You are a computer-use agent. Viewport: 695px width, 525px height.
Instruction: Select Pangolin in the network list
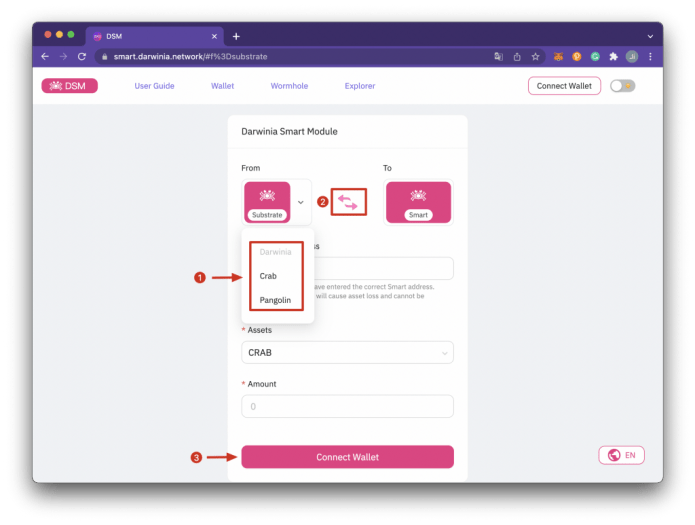[x=275, y=300]
